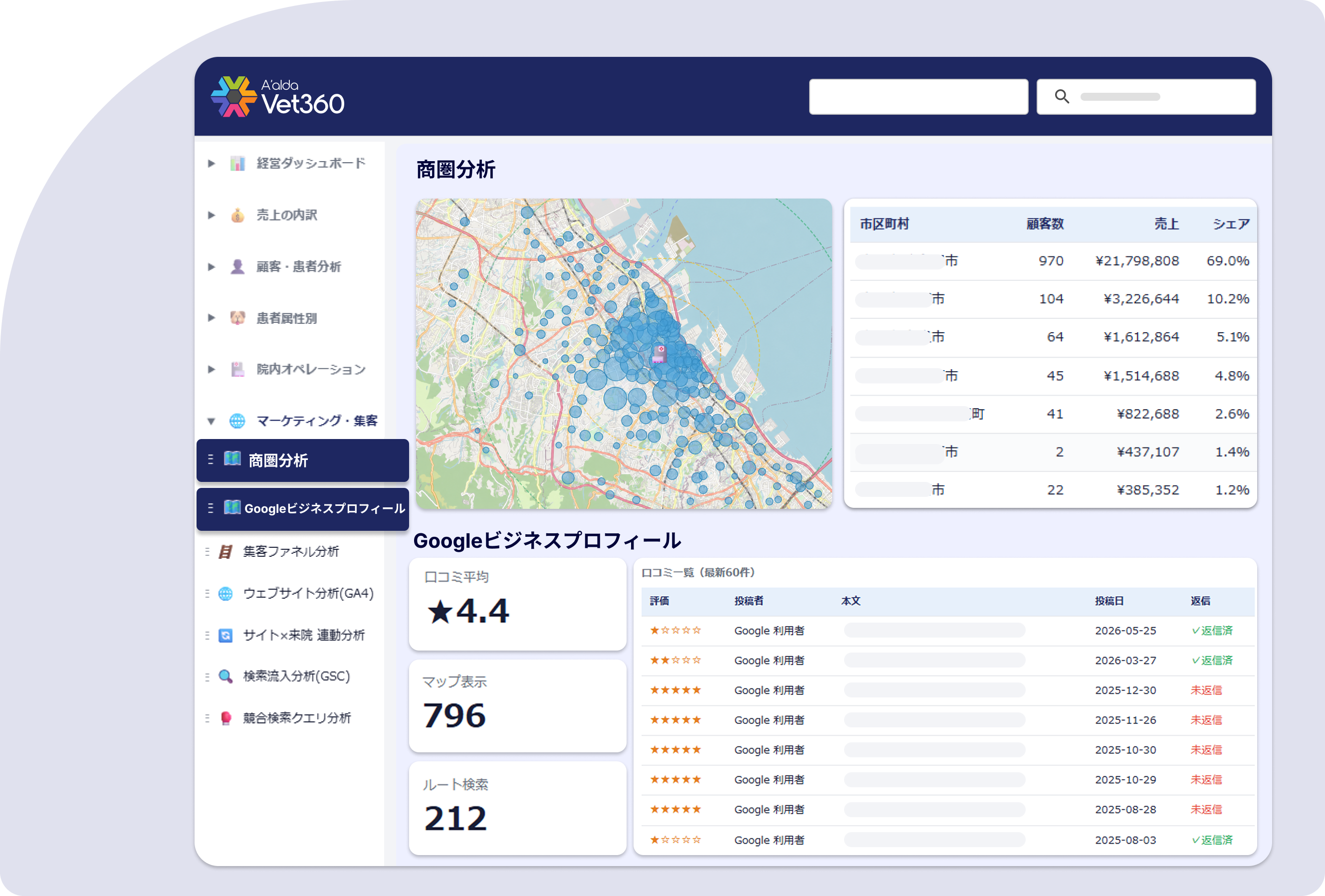
Task: Click the clinic marker on the map
Action: tap(659, 354)
